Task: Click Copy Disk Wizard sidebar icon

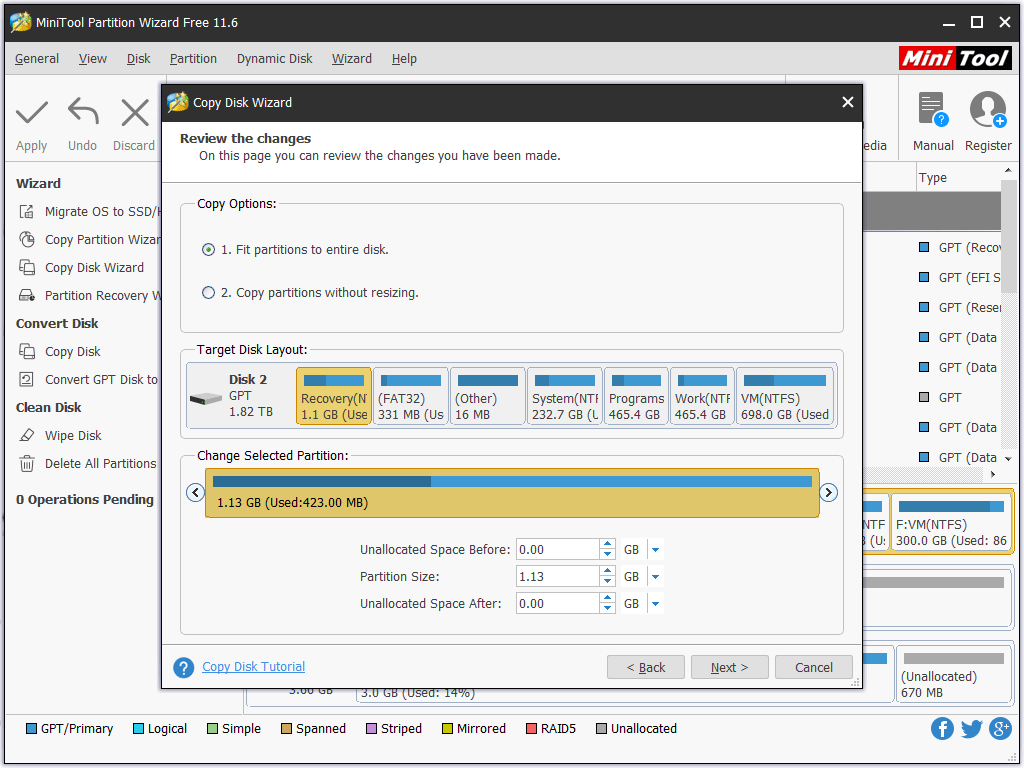Action: click(27, 268)
